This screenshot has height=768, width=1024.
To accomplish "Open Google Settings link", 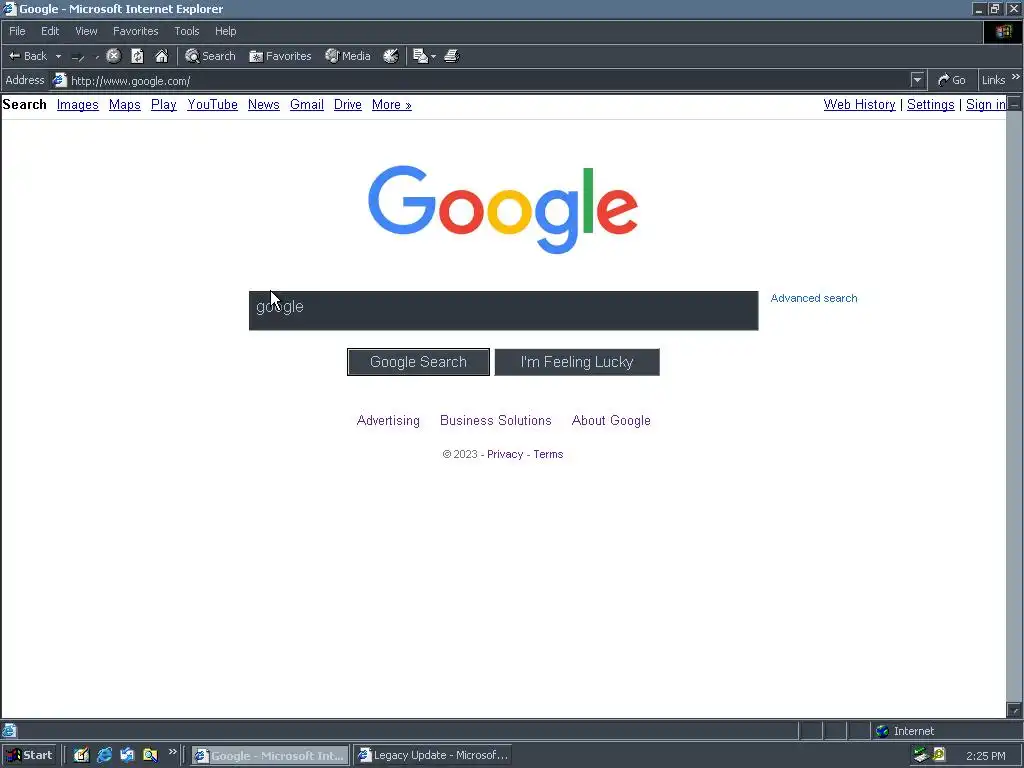I will point(931,104).
